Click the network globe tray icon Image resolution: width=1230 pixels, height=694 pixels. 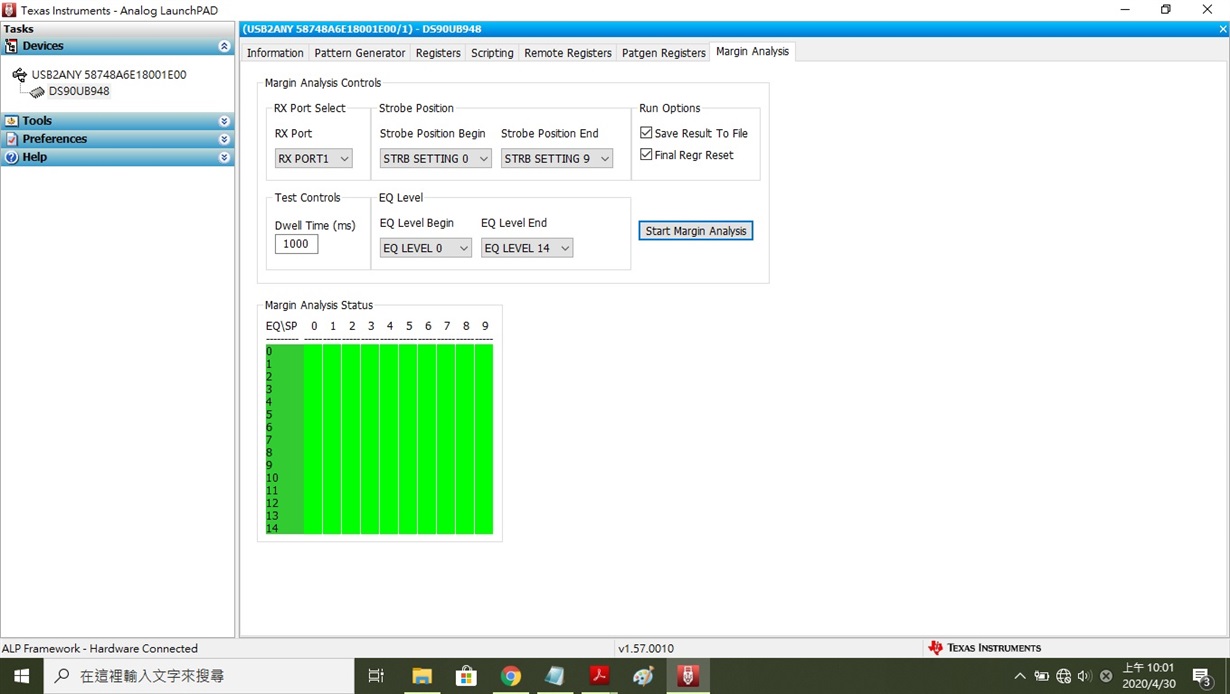click(x=1063, y=676)
